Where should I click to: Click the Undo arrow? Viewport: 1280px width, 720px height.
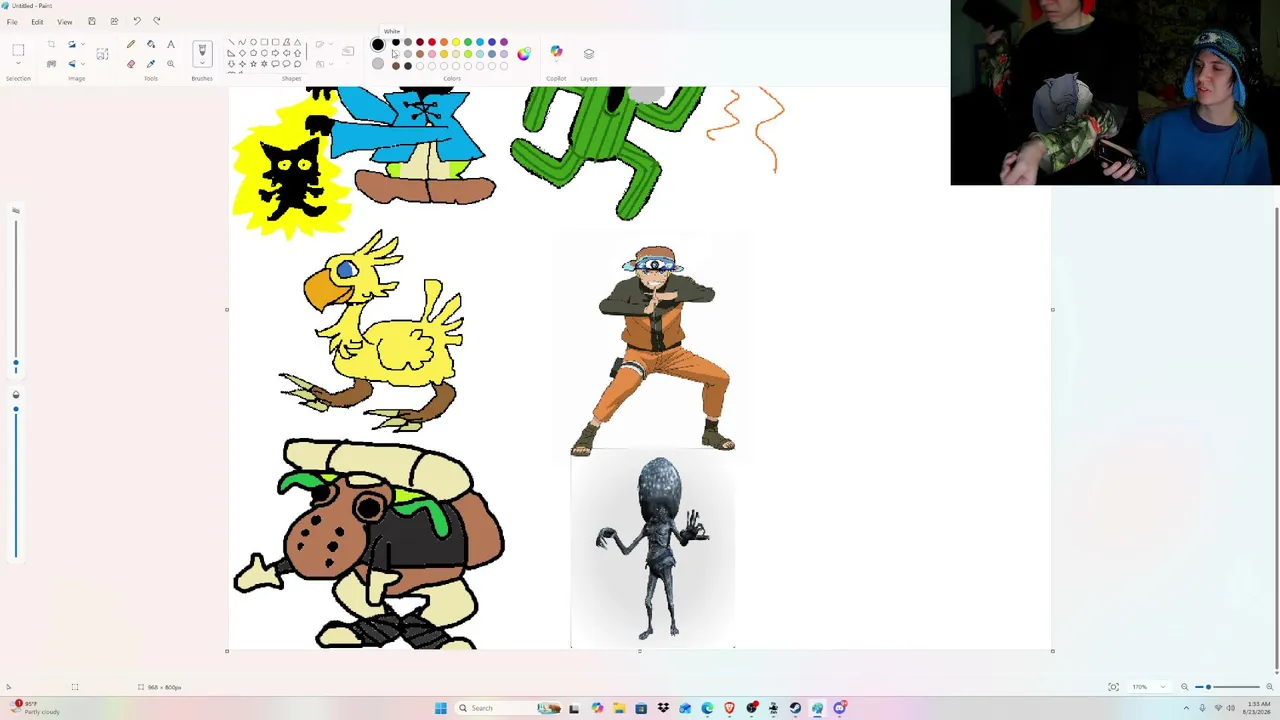tap(137, 21)
